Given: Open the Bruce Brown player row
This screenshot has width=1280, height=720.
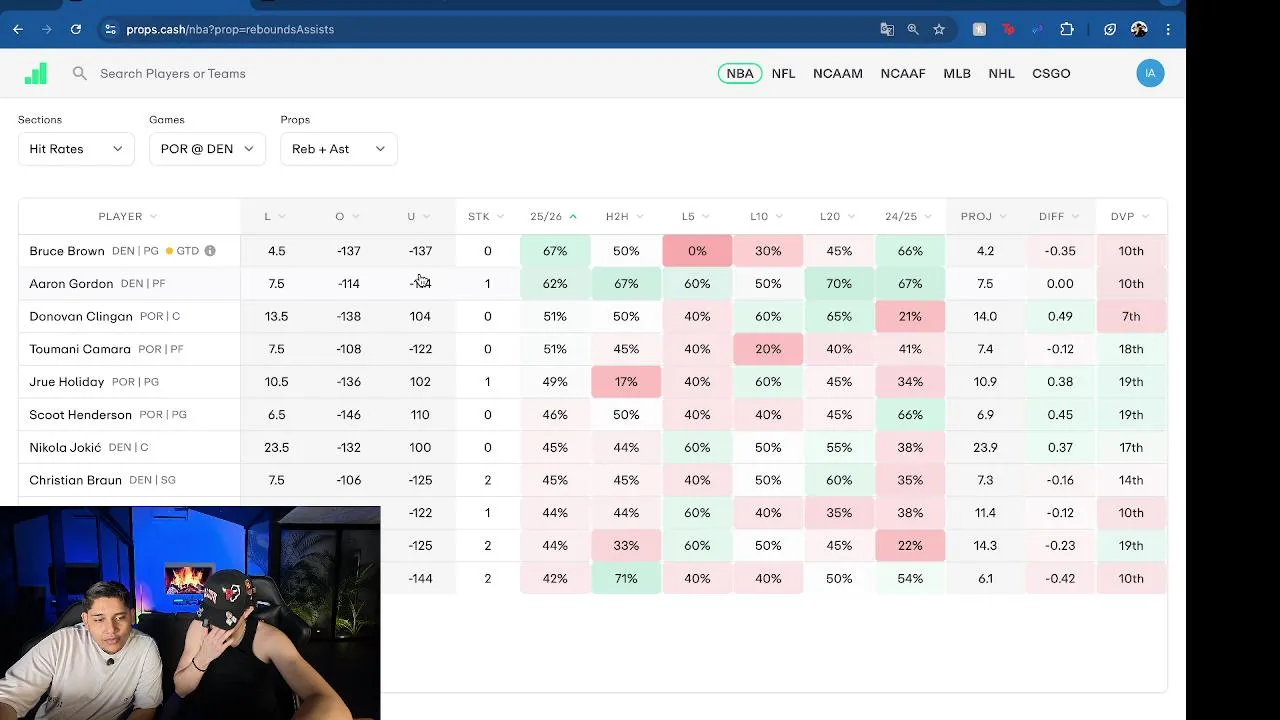Looking at the screenshot, I should [592, 251].
